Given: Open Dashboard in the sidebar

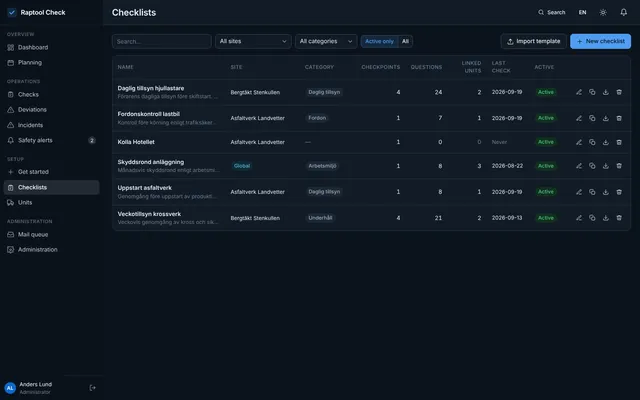Looking at the screenshot, I should coord(51,47).
